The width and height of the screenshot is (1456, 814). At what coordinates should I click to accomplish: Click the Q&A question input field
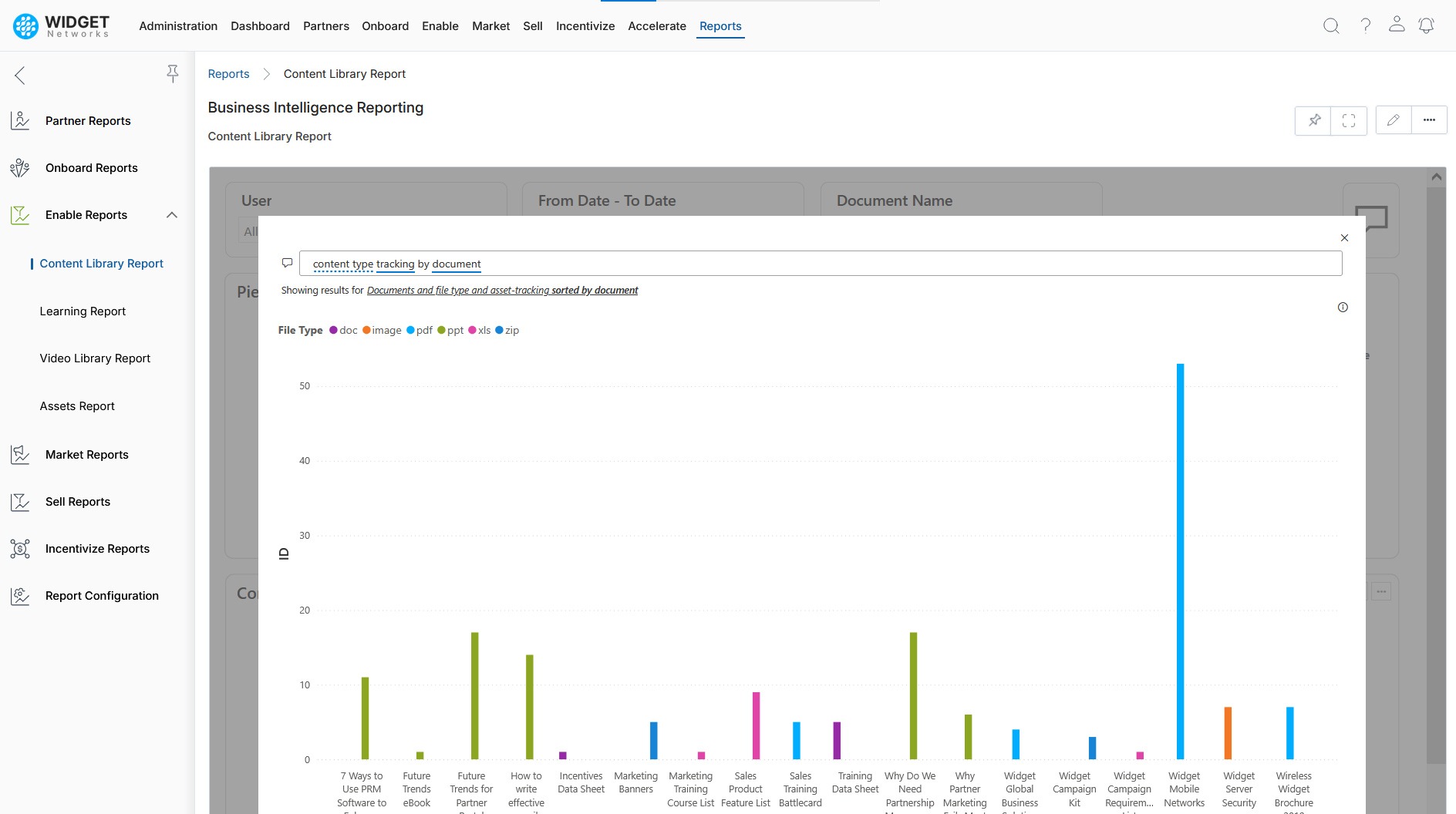pyautogui.click(x=821, y=264)
